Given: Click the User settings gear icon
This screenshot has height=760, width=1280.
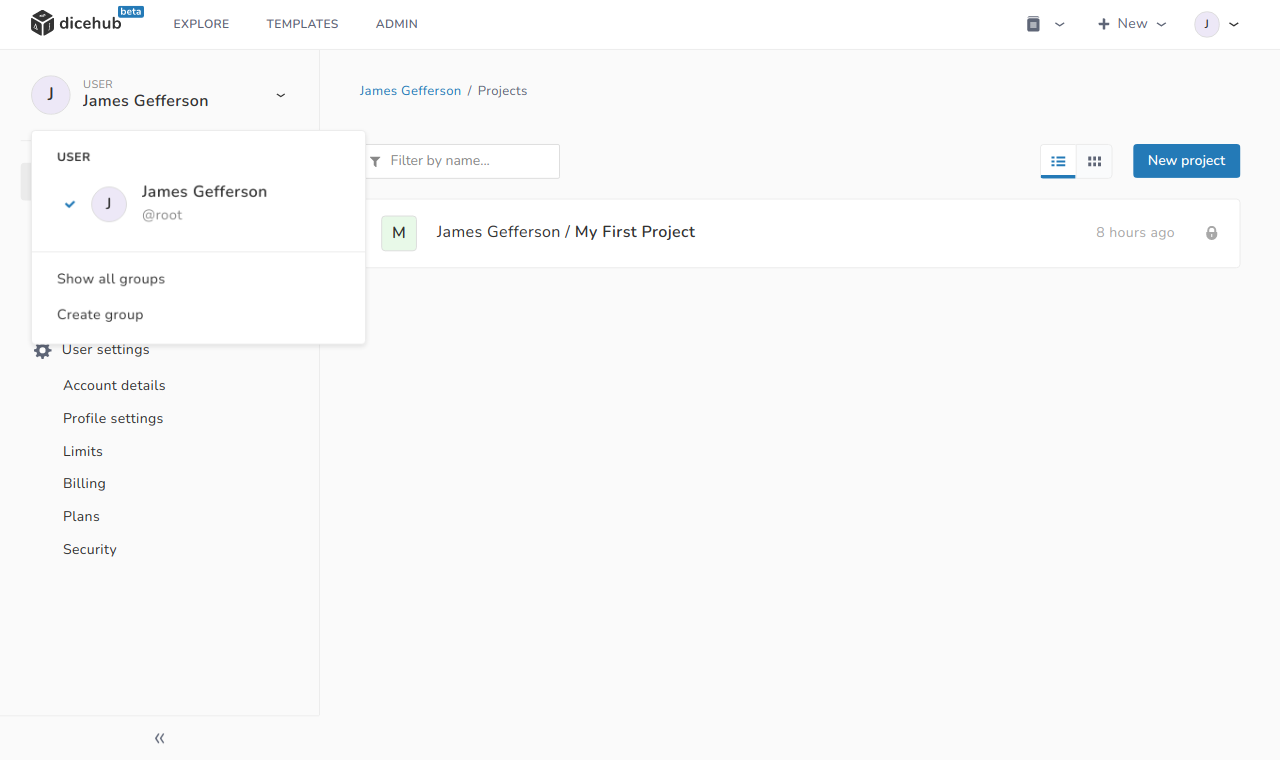Looking at the screenshot, I should (x=42, y=351).
